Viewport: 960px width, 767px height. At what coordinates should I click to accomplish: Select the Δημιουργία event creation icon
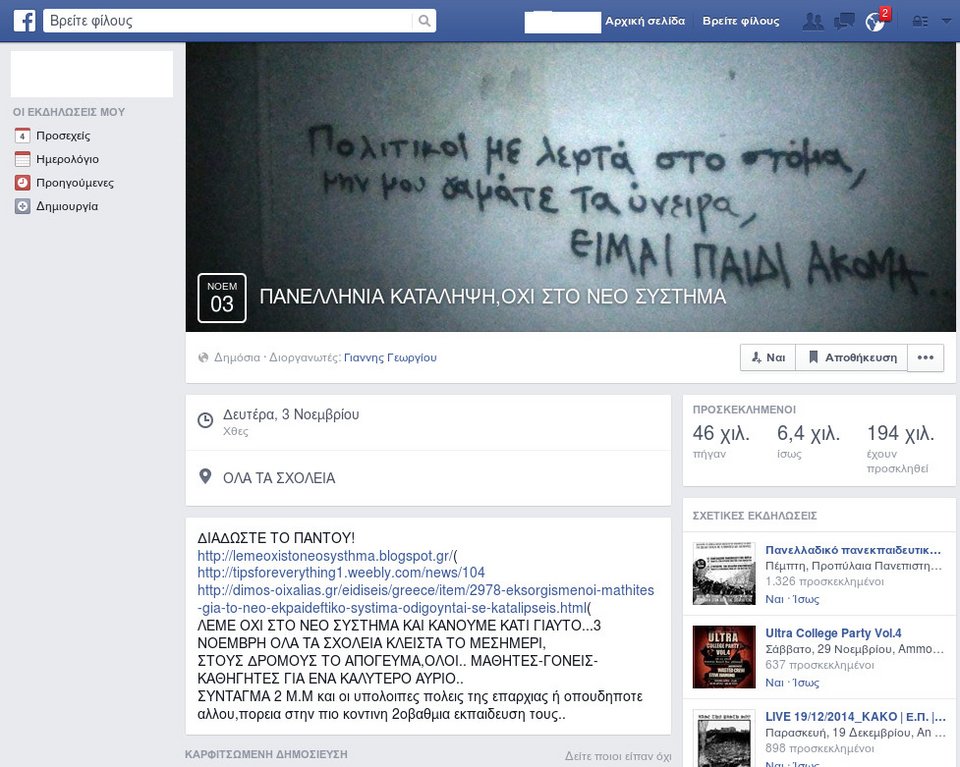coord(24,206)
